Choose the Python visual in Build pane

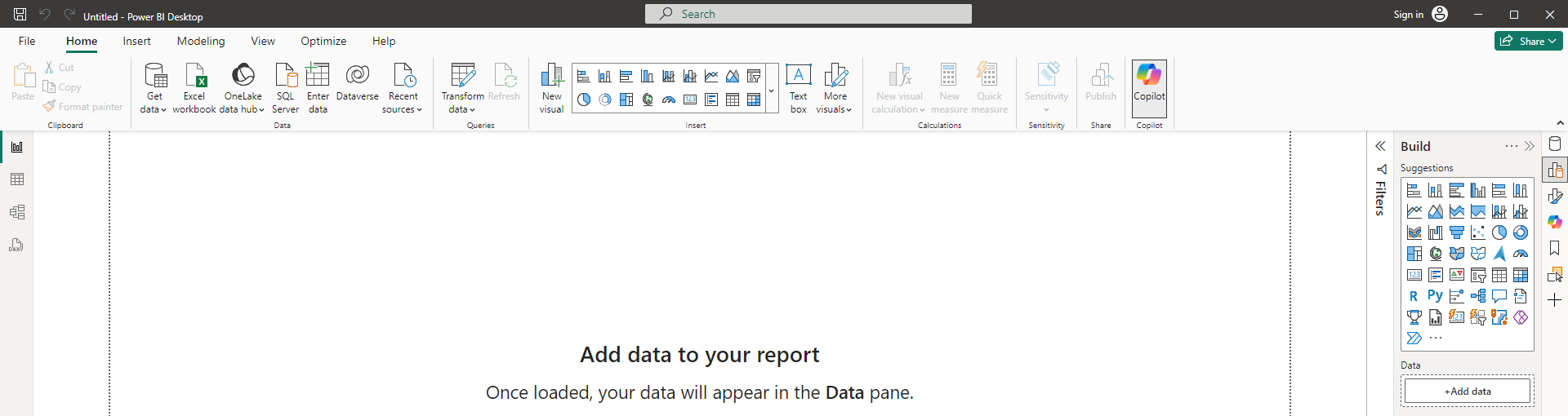point(1435,296)
